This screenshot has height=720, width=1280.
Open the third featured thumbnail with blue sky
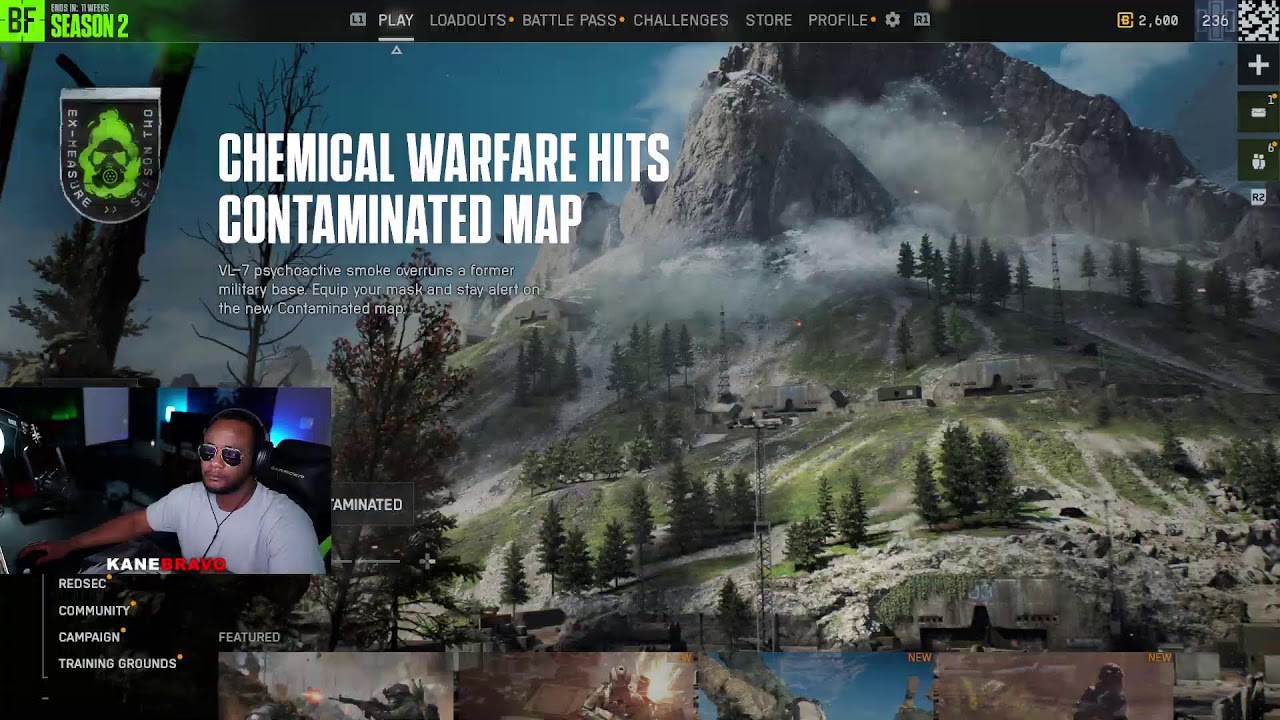point(816,686)
